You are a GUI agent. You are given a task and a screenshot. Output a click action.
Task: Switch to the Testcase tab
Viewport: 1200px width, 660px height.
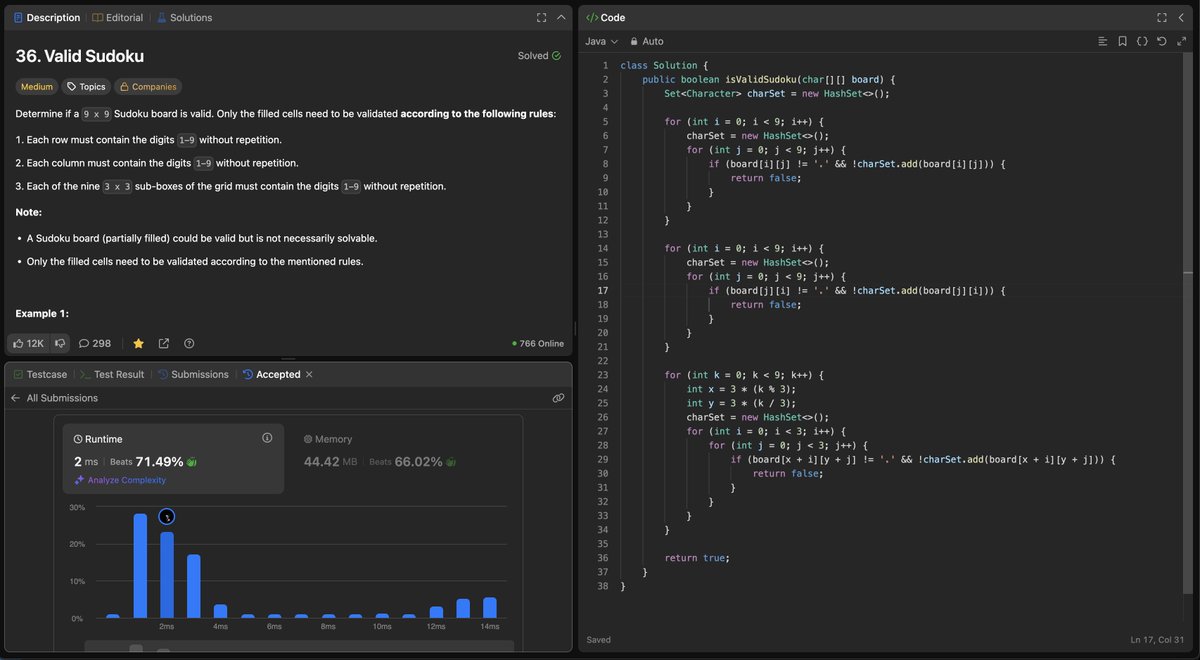click(x=40, y=374)
